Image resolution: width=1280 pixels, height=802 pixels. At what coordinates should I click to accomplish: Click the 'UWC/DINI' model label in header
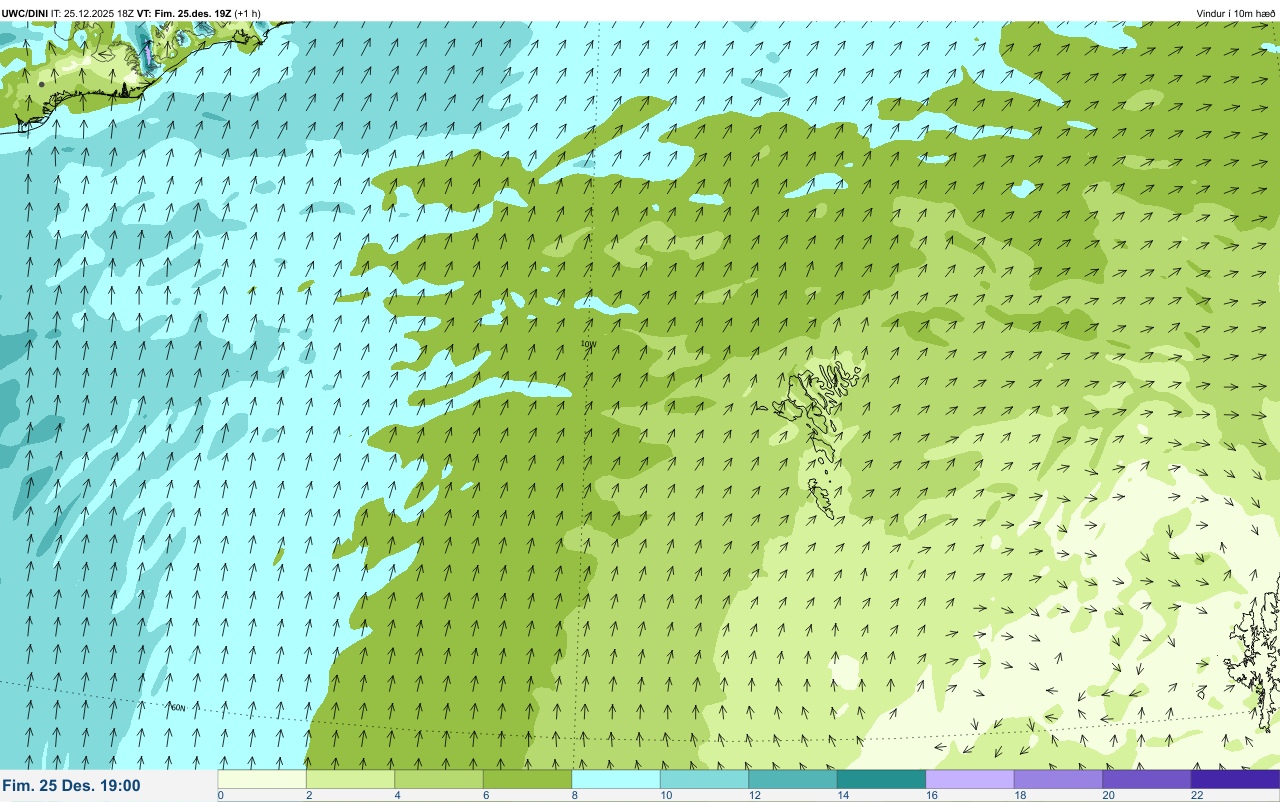(x=24, y=13)
